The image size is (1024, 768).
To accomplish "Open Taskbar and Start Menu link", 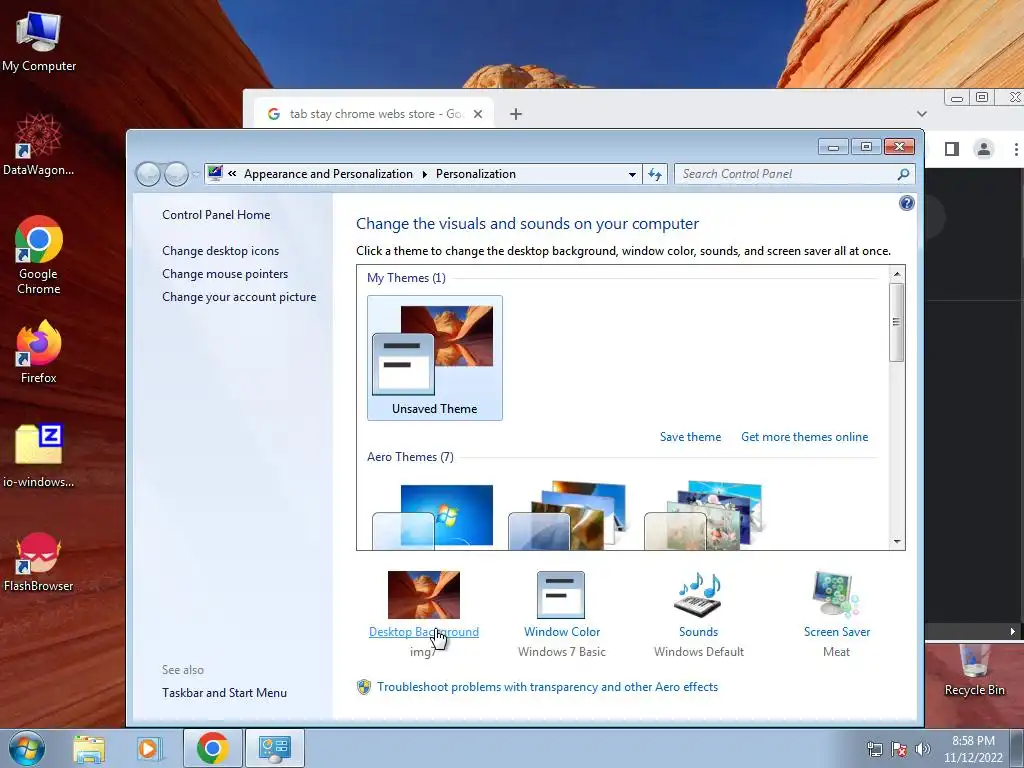I will pyautogui.click(x=224, y=693).
